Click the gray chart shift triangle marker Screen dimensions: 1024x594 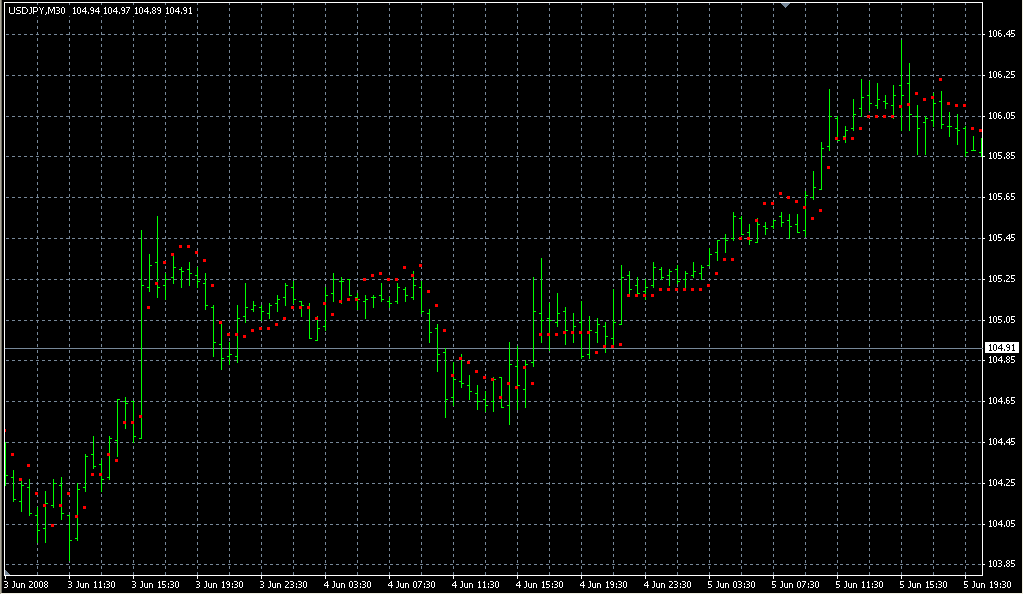787,6
